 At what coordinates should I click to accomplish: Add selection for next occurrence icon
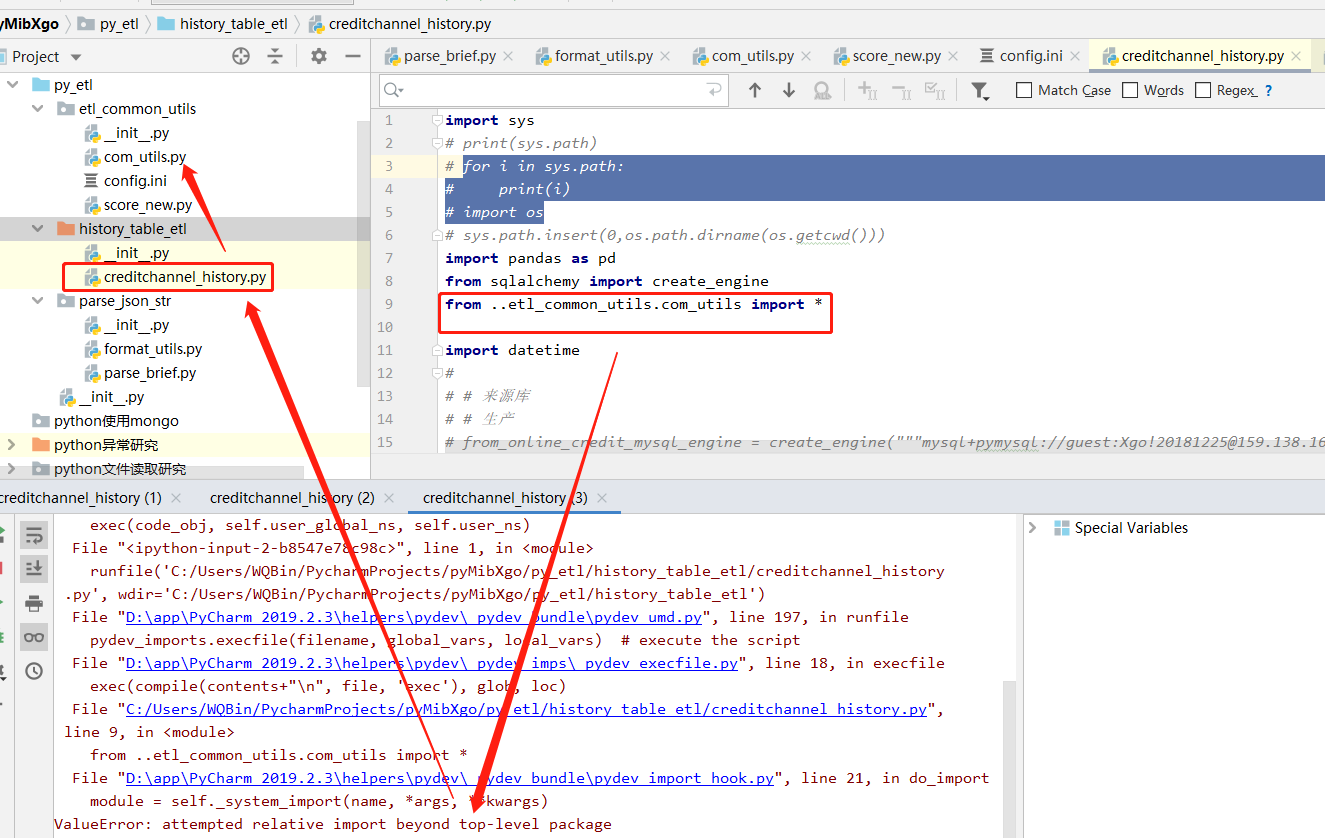click(868, 91)
